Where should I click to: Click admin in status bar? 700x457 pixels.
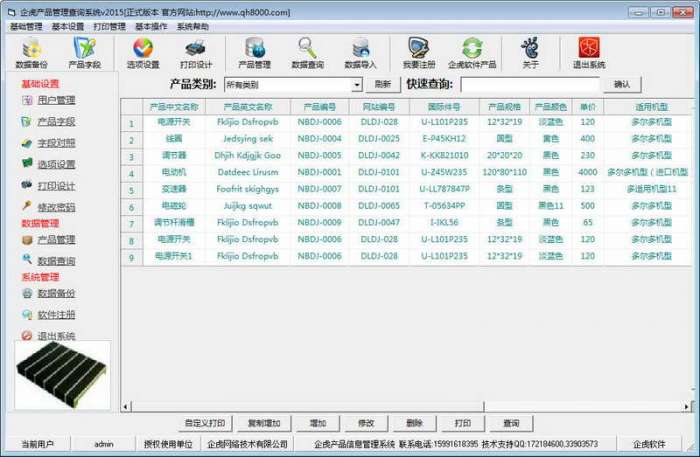(104, 444)
